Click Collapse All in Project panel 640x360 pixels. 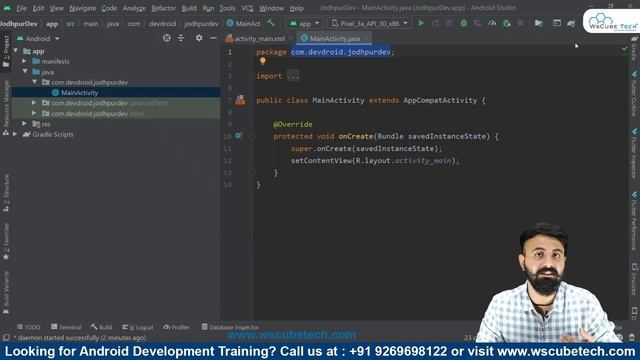(x=181, y=38)
